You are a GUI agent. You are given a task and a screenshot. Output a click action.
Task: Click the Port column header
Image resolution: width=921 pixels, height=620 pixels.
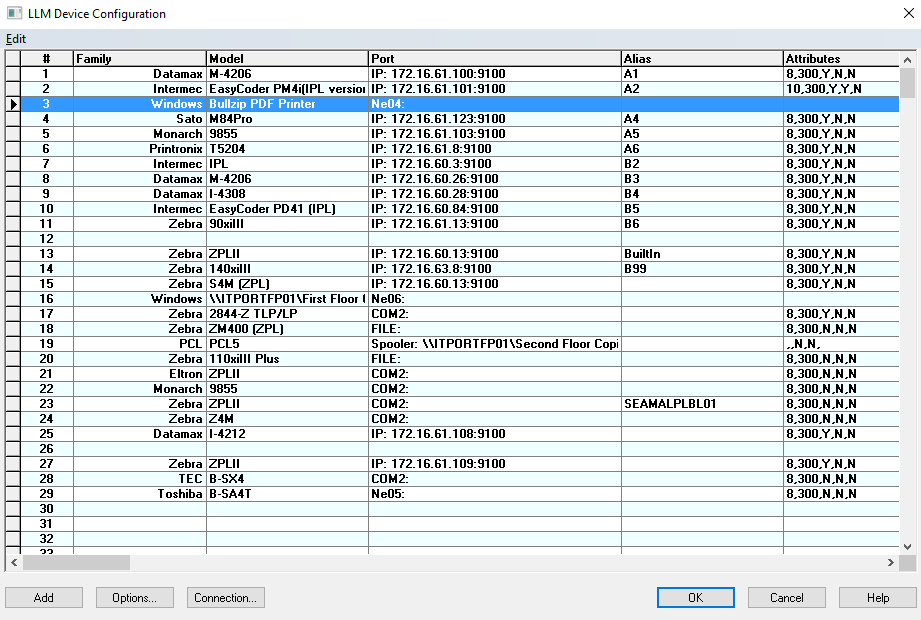[x=495, y=59]
